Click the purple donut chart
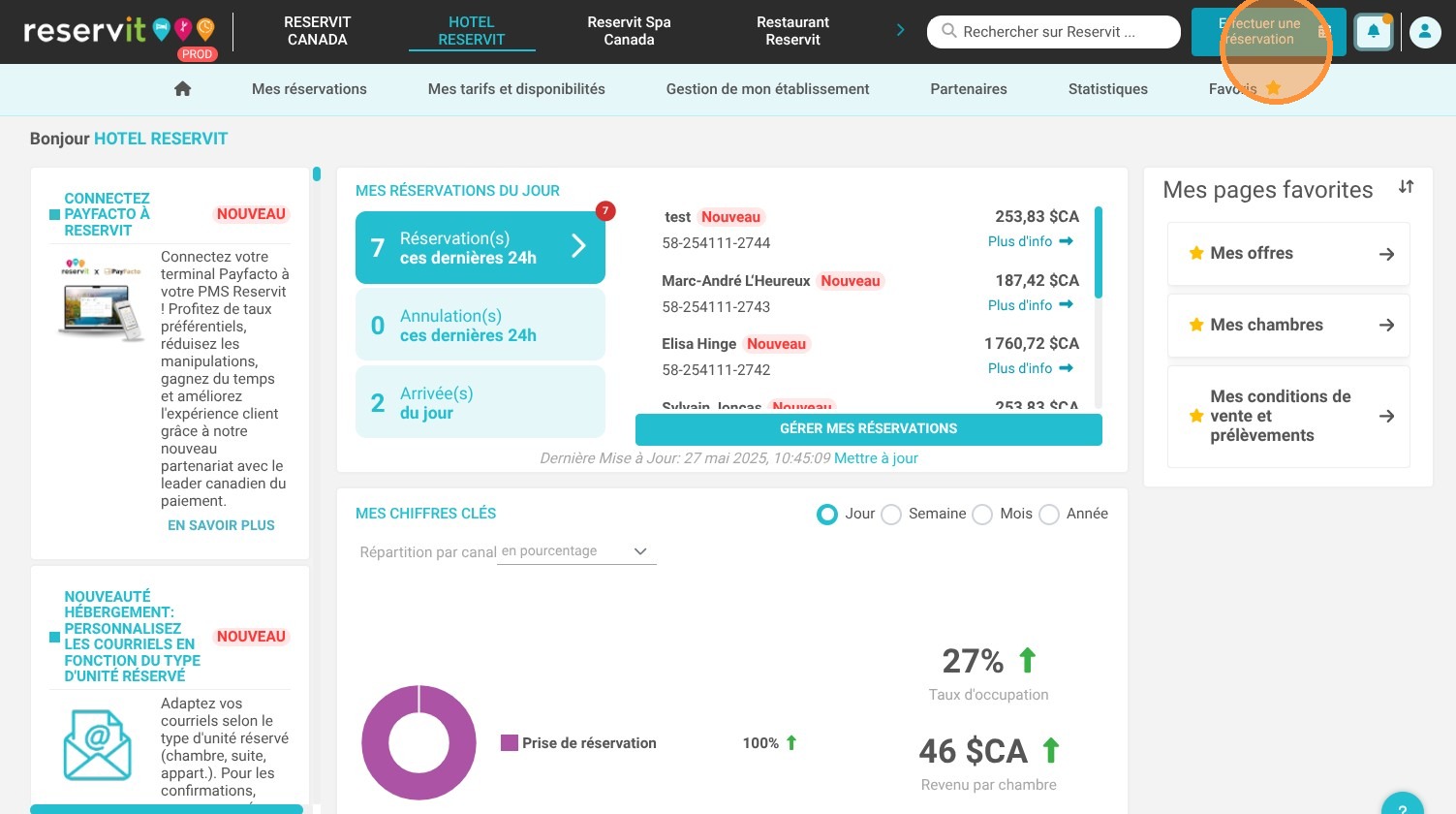This screenshot has width=1456, height=814. coord(418,743)
